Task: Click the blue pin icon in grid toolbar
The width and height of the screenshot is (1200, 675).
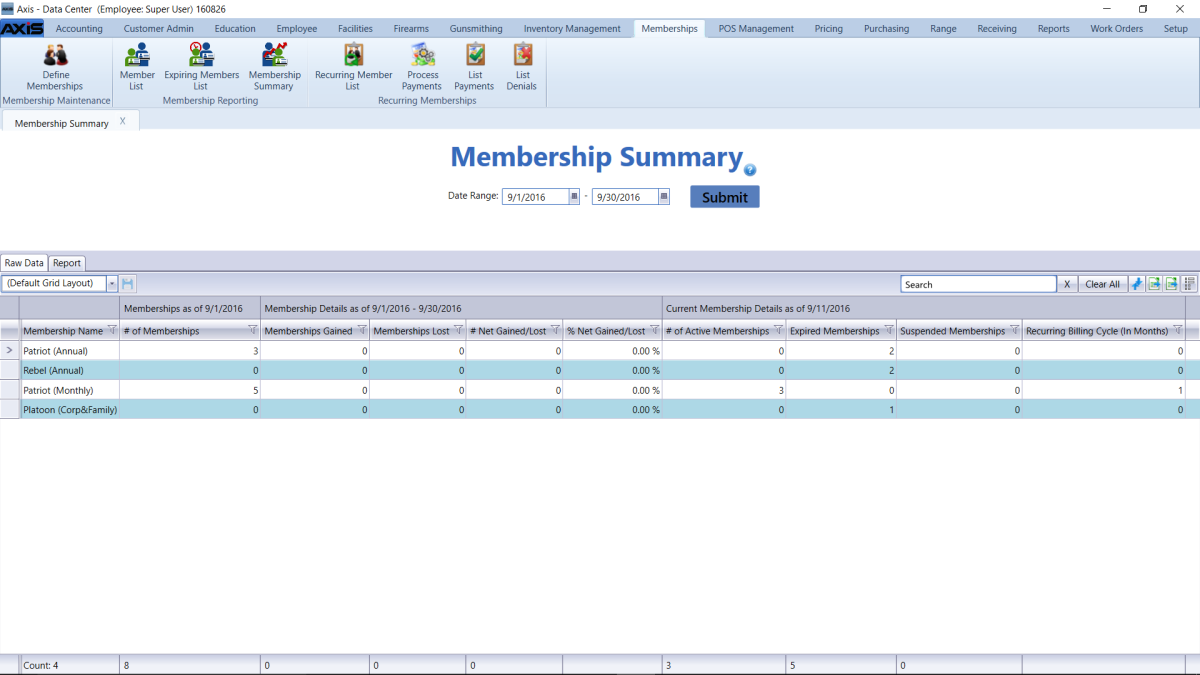Action: coord(1137,284)
